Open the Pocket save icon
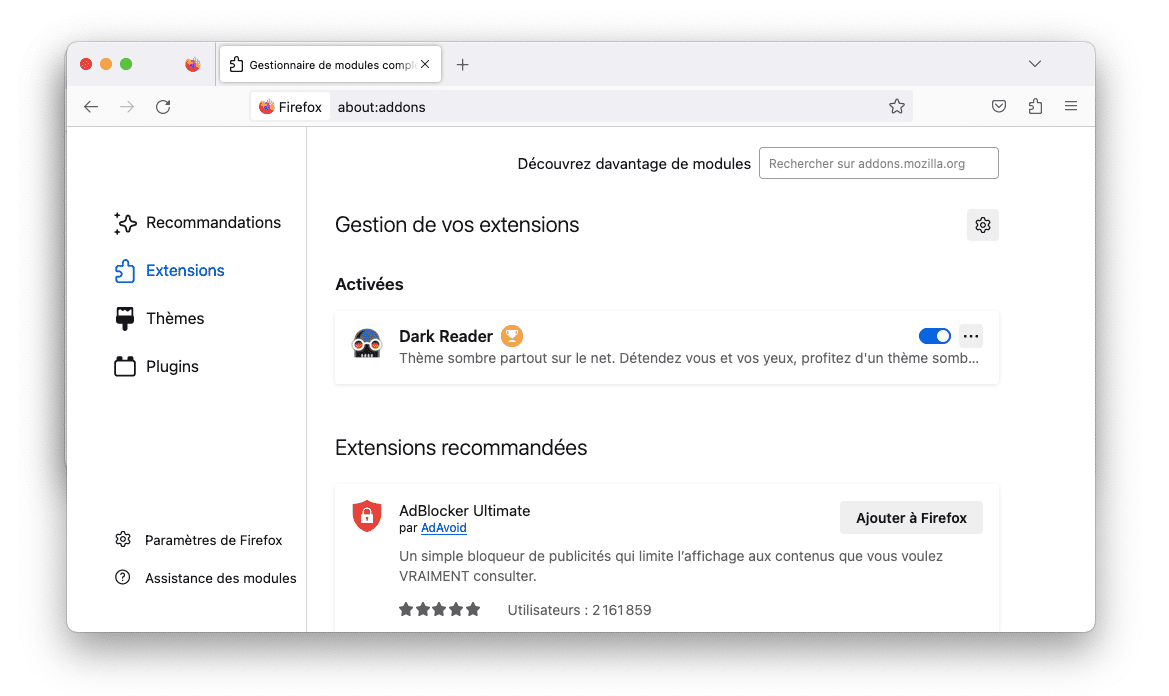The image size is (1169, 696). tap(998, 107)
